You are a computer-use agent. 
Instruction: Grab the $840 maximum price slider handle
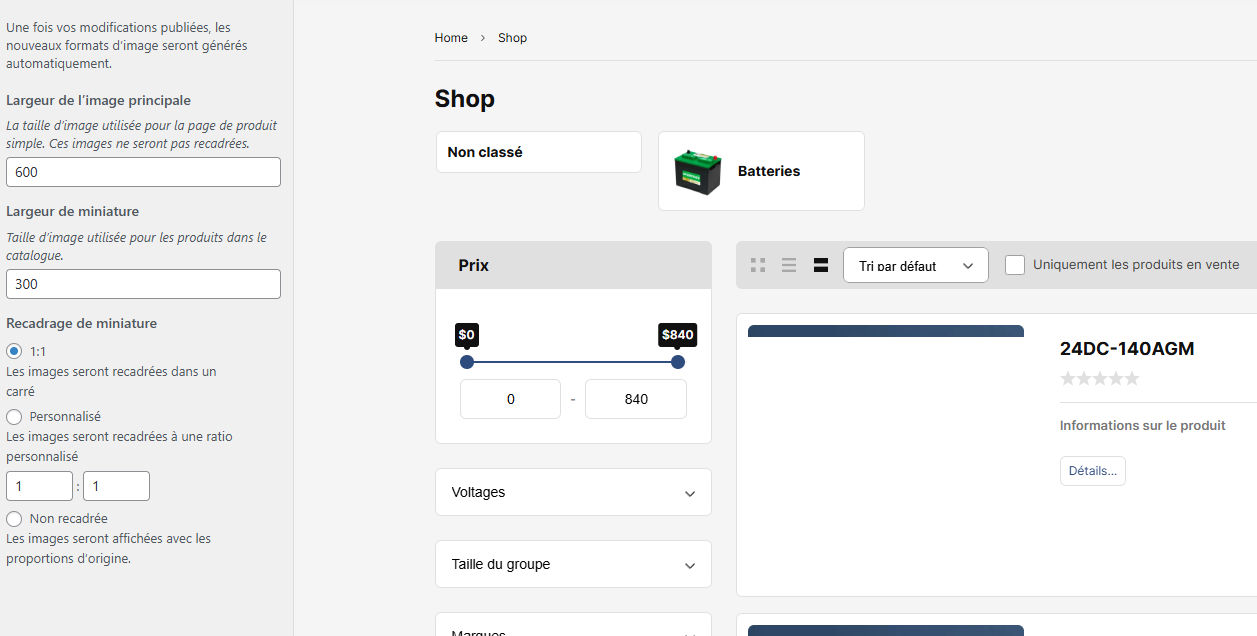point(678,362)
